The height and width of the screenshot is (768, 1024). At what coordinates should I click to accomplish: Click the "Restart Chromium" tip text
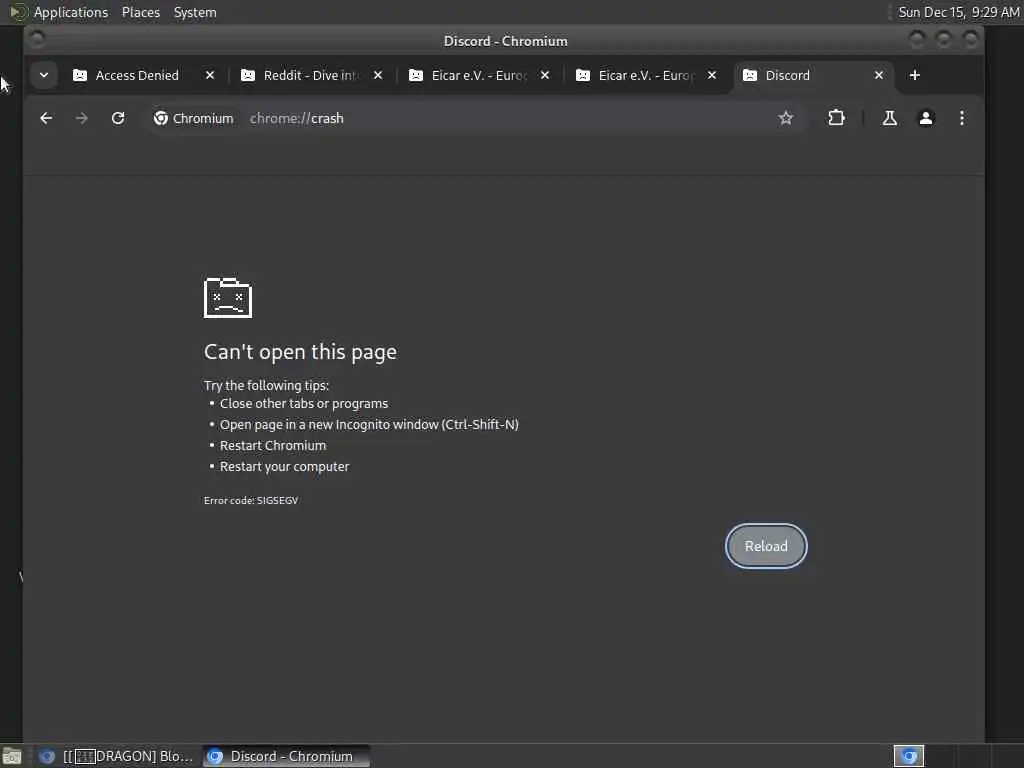coord(273,445)
